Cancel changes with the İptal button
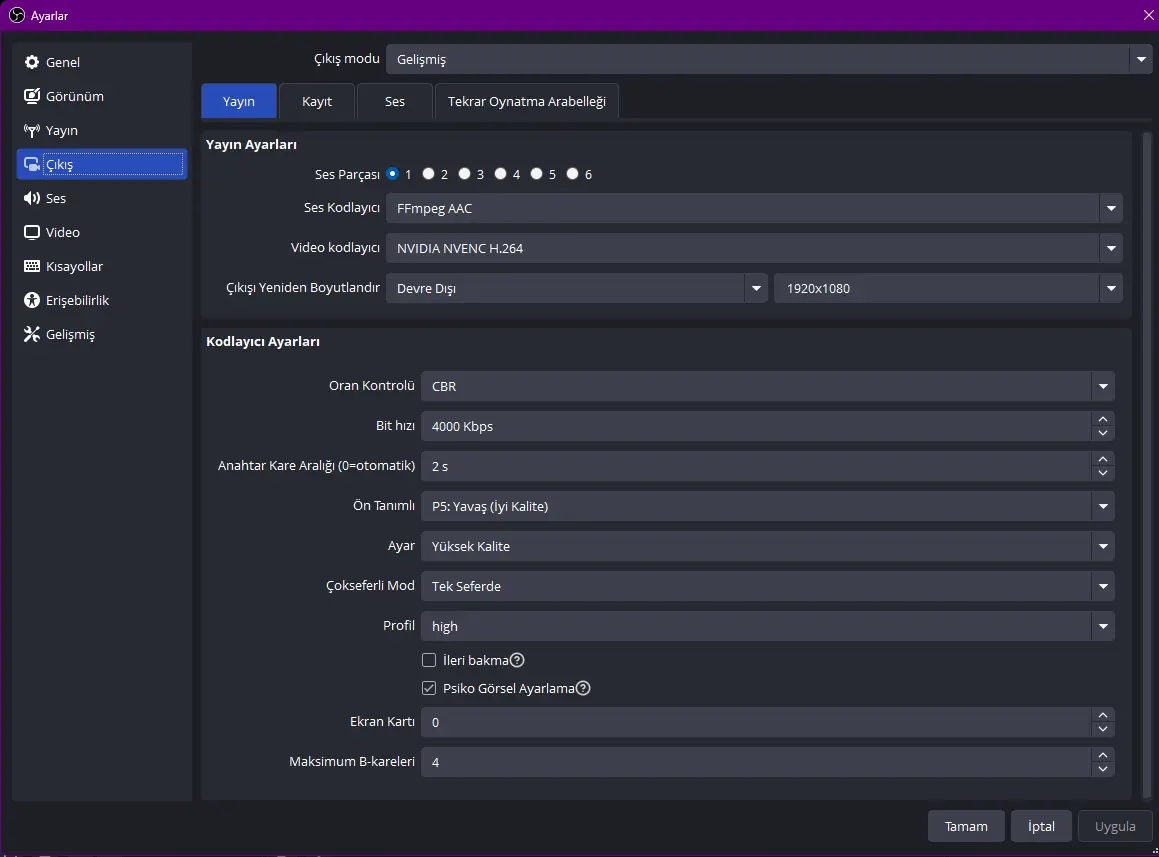The image size is (1159, 857). coord(1041,826)
